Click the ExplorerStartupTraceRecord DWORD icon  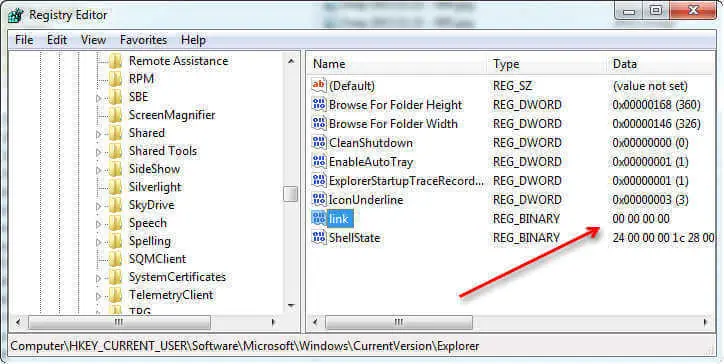[319, 181]
